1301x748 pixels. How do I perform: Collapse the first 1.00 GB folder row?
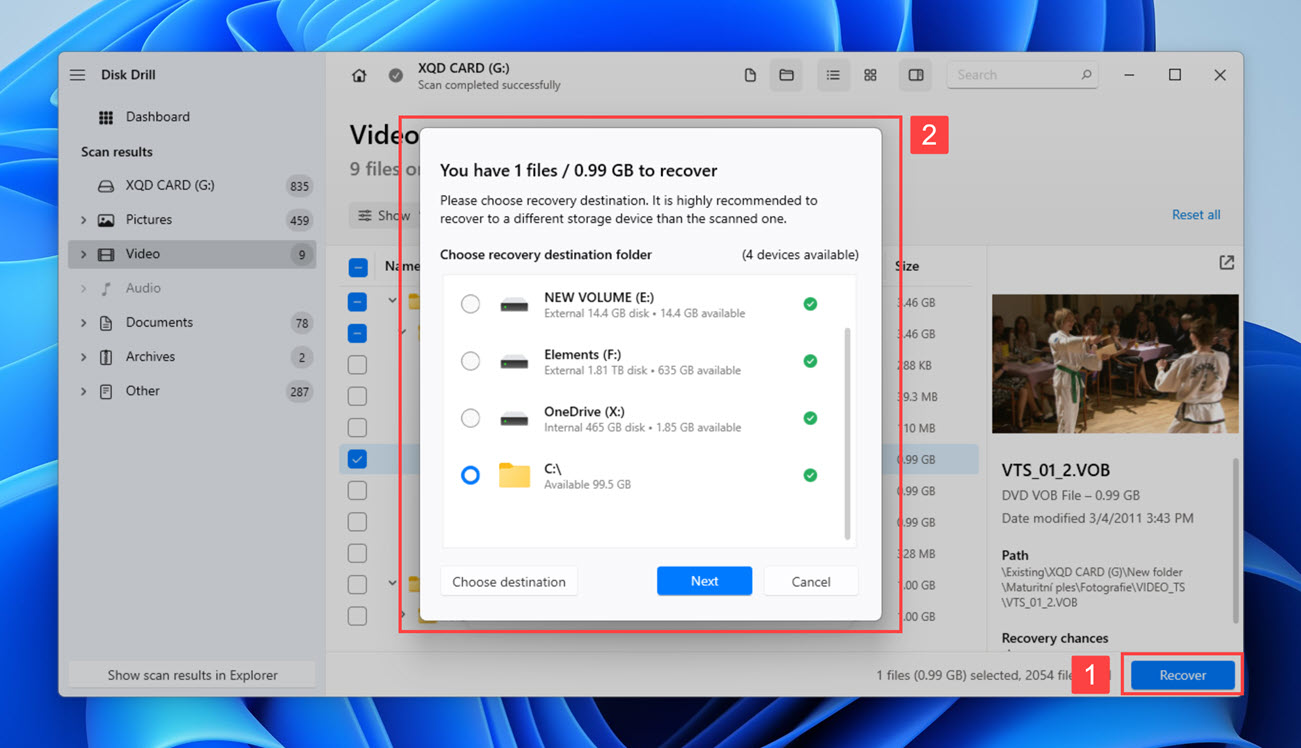coord(392,584)
